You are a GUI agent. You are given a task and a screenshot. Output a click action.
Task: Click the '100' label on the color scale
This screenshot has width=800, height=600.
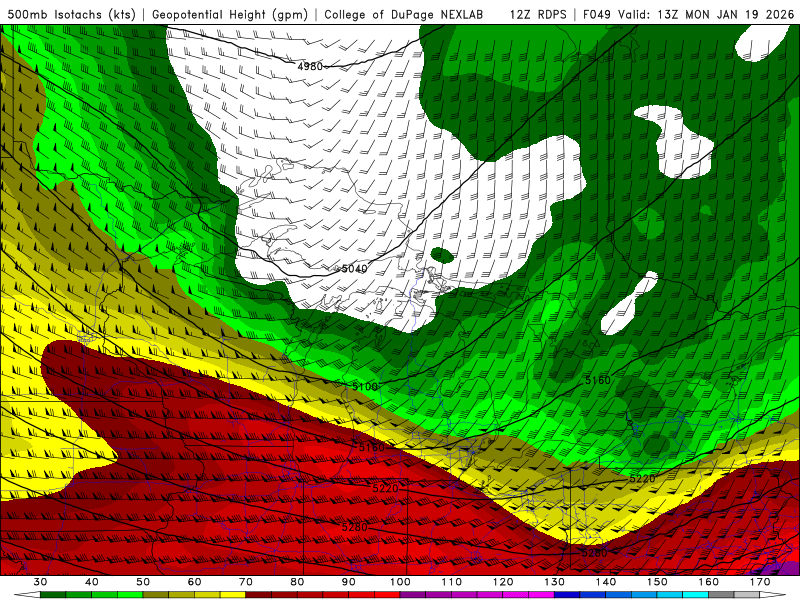(x=400, y=582)
